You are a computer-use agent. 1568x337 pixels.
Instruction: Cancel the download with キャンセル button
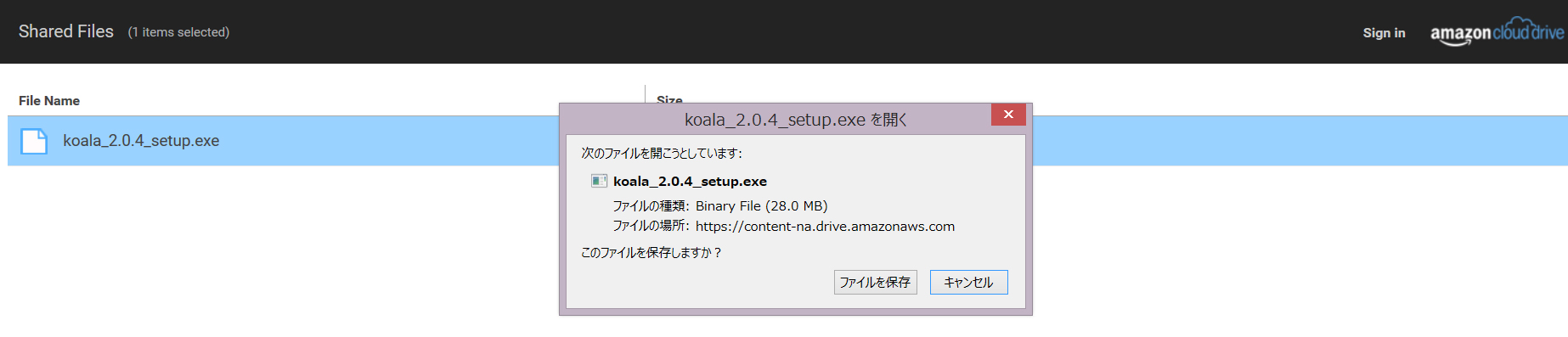pos(968,282)
